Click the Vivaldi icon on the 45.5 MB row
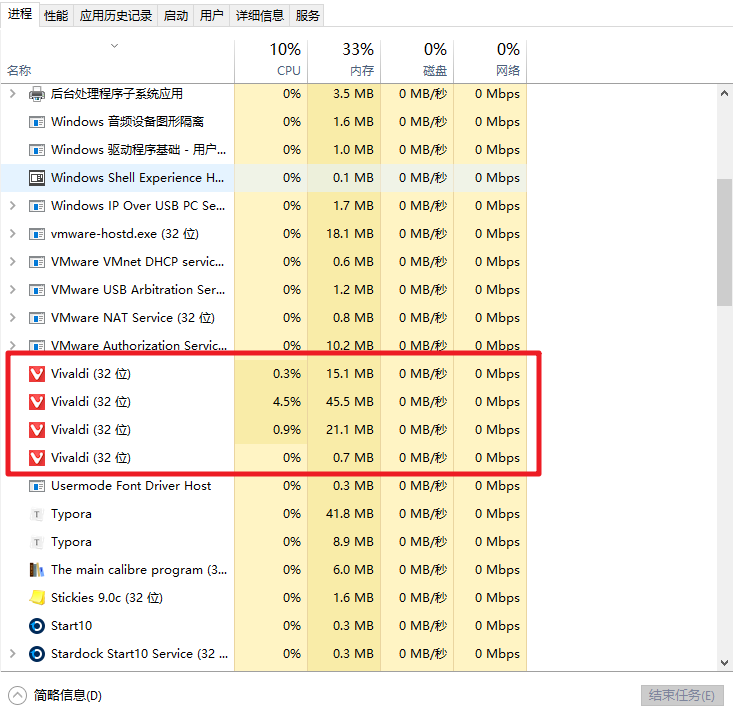Screen dimensions: 733x720 (x=37, y=402)
